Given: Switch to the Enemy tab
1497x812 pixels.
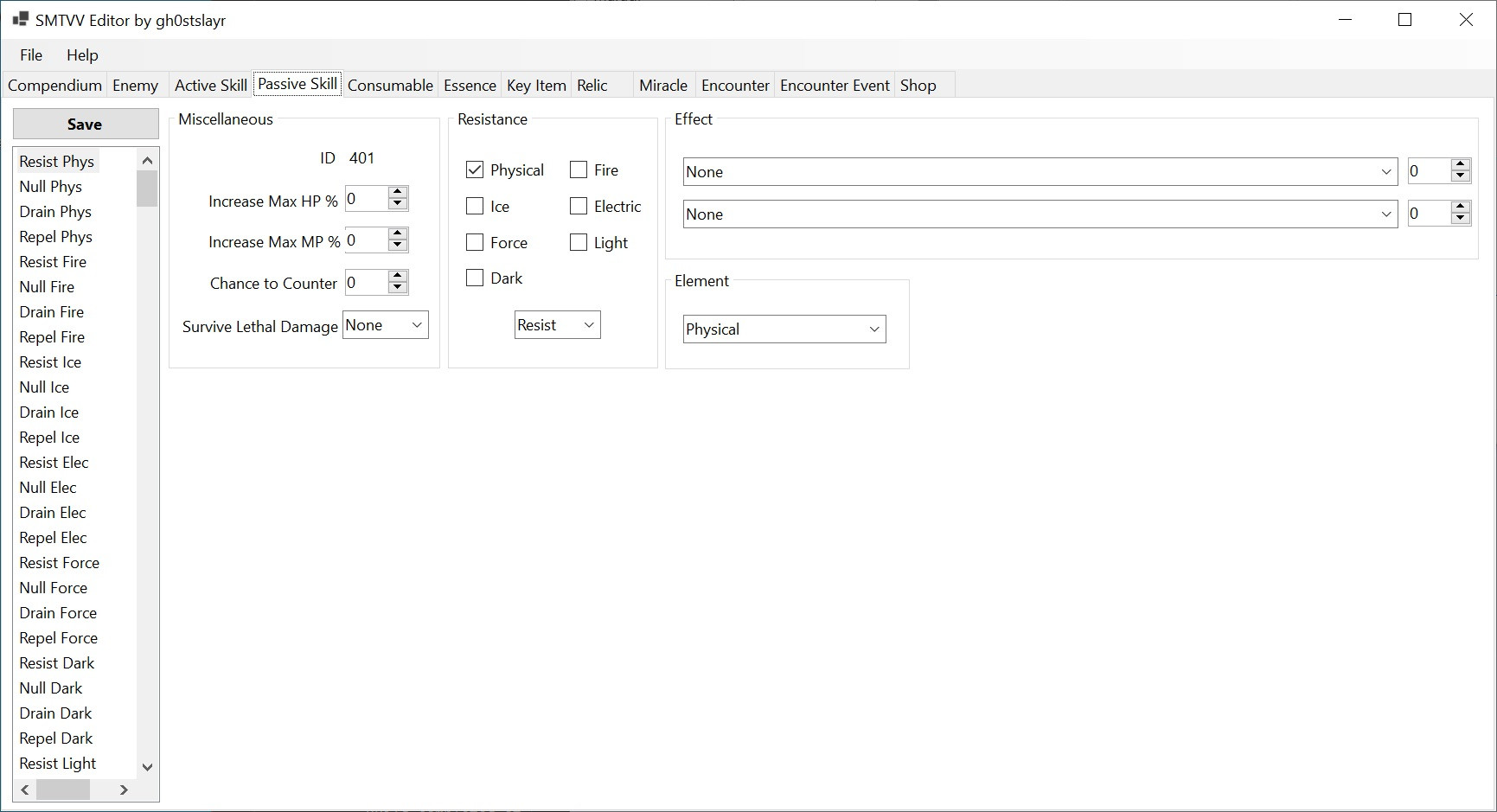Looking at the screenshot, I should pyautogui.click(x=135, y=85).
